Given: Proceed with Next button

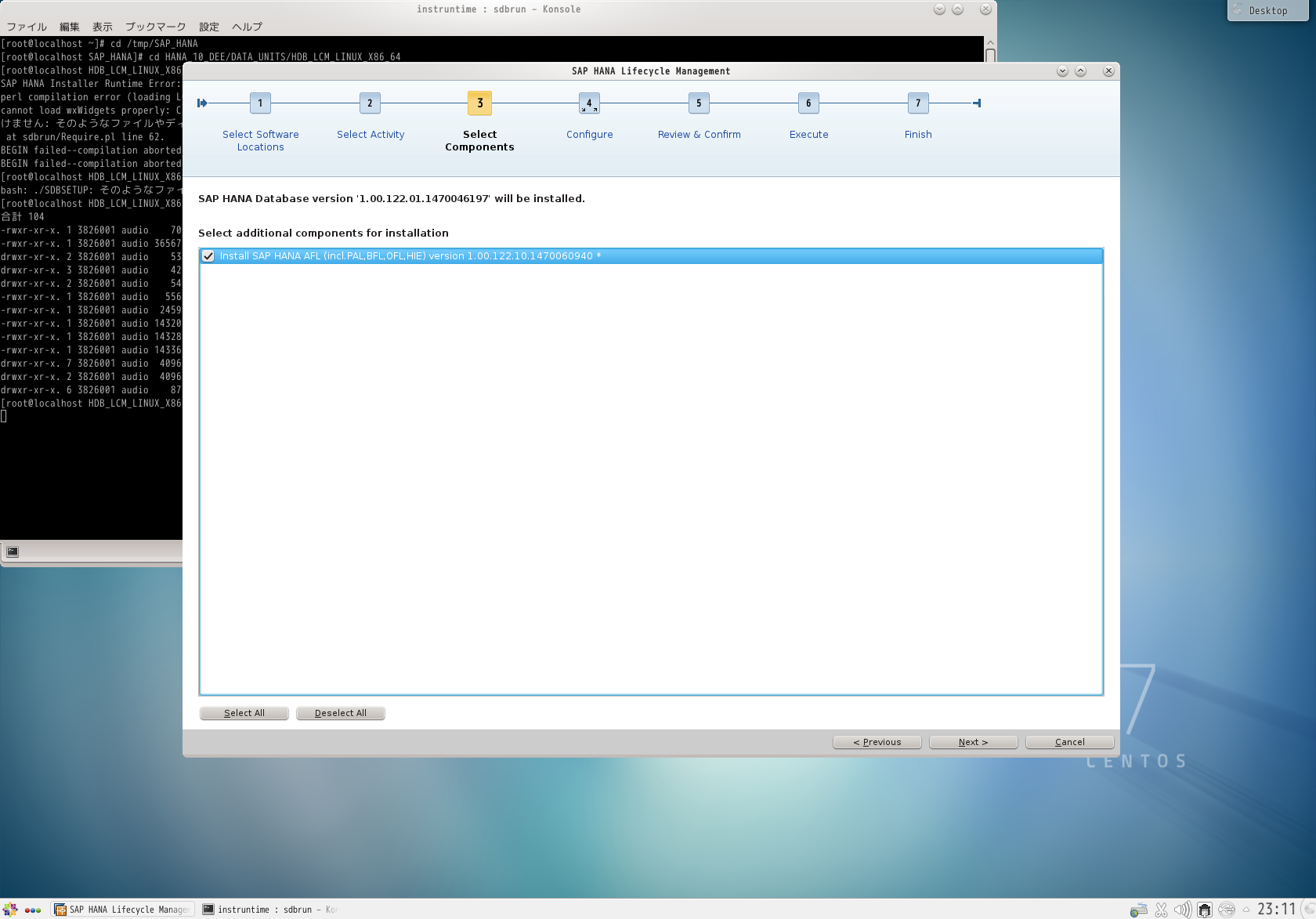Looking at the screenshot, I should (x=974, y=742).
